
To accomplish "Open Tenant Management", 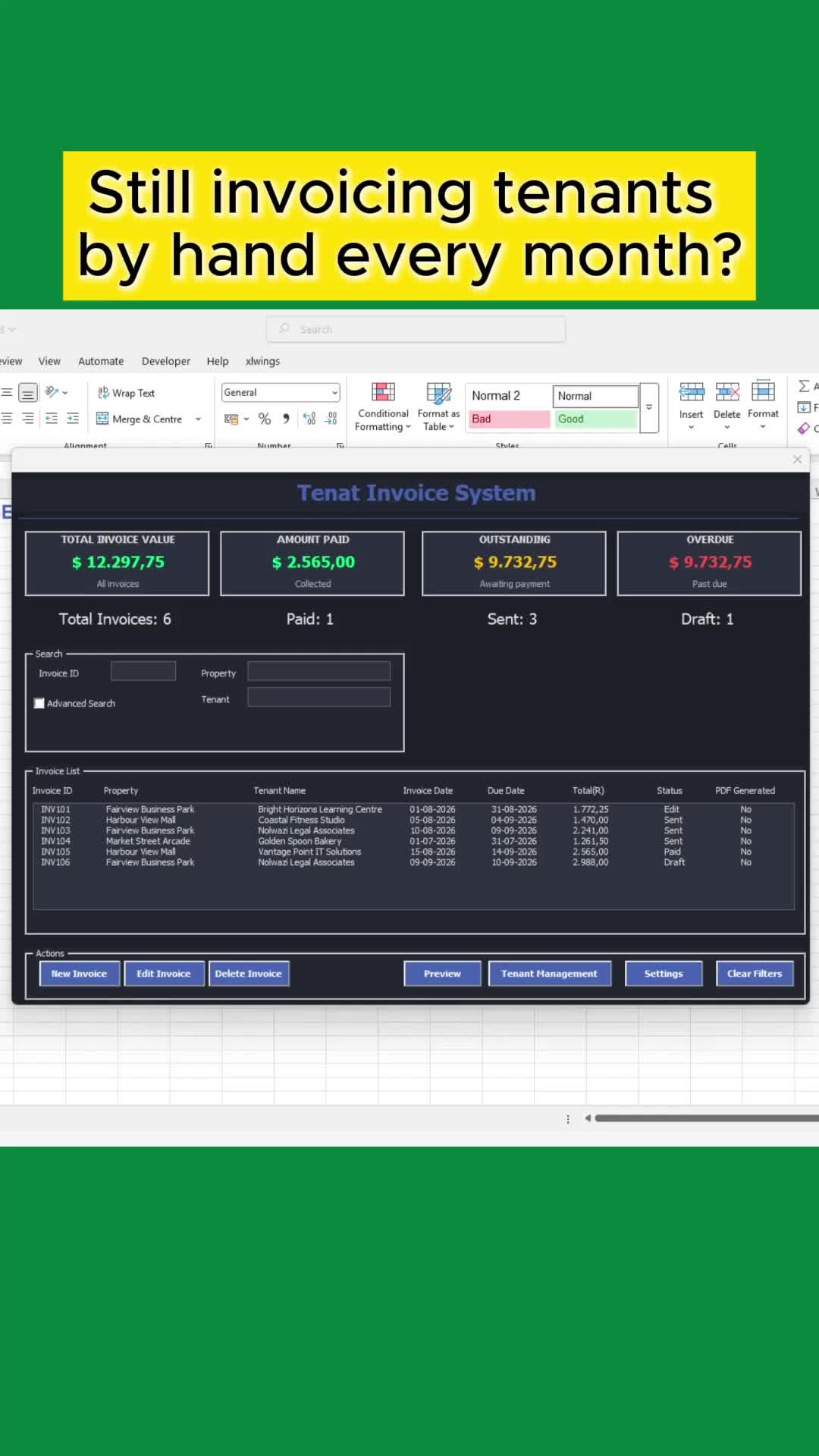I will tap(550, 974).
